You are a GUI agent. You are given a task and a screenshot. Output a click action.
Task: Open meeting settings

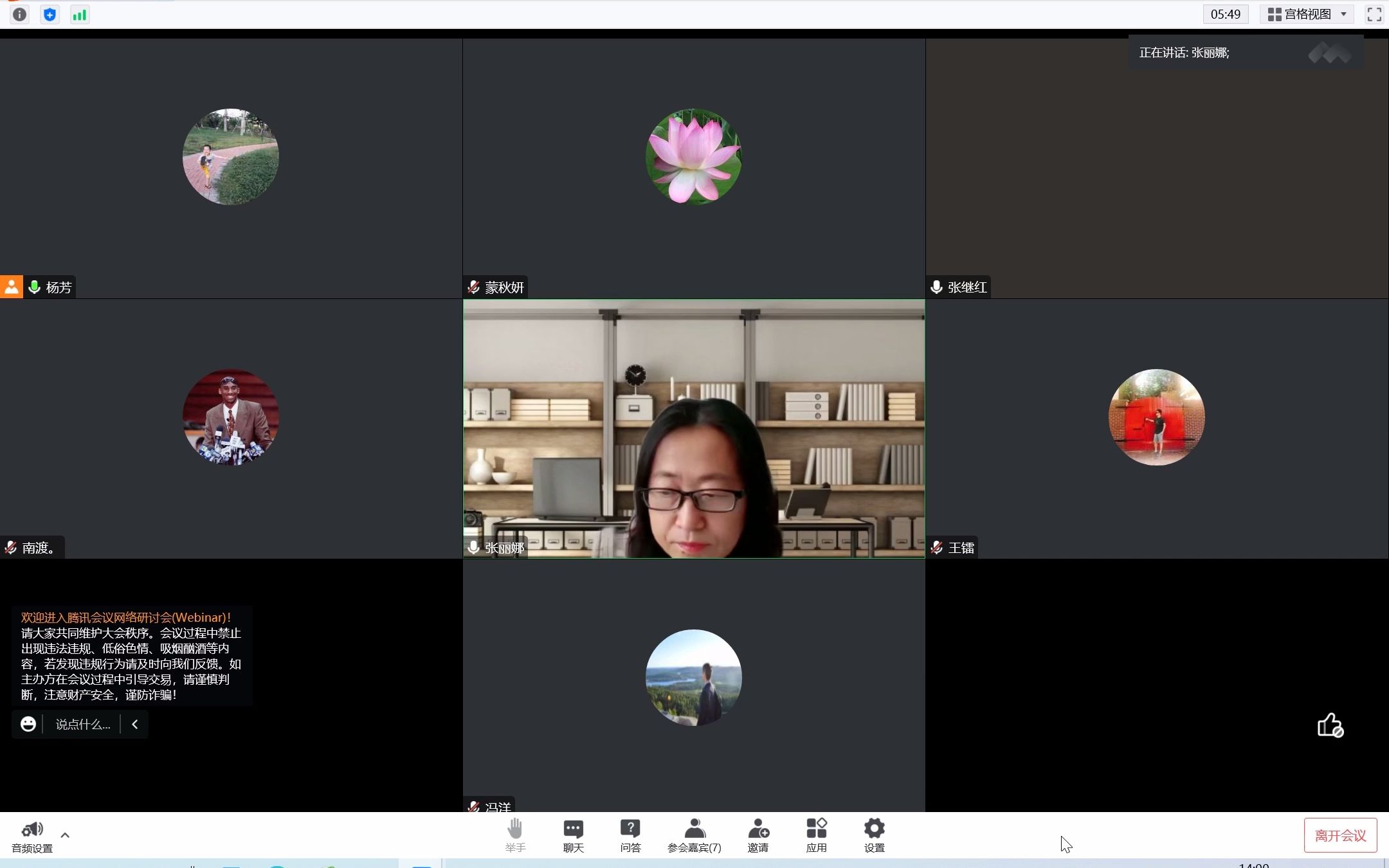872,834
